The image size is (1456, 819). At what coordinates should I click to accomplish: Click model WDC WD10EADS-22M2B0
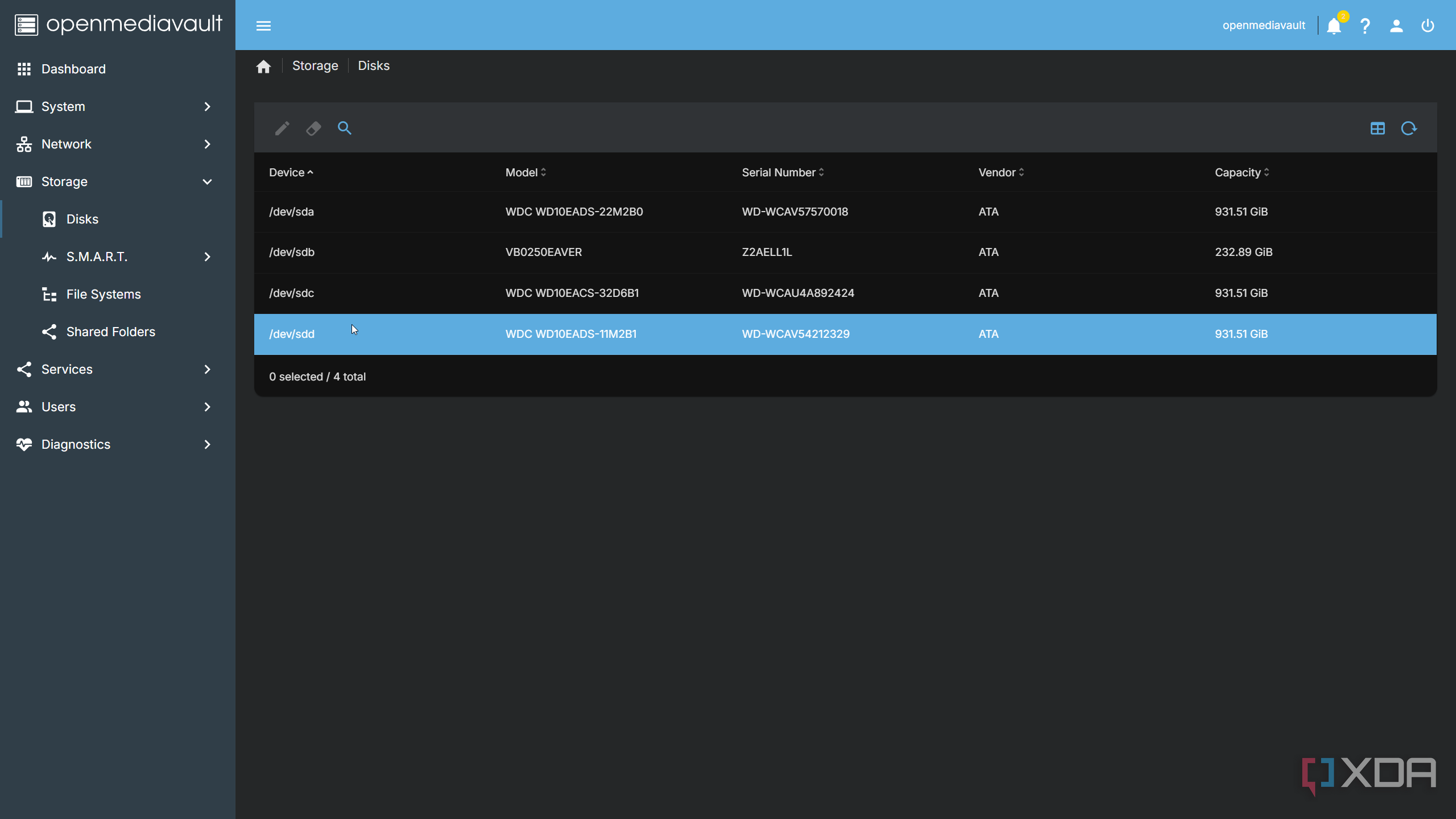click(x=574, y=212)
